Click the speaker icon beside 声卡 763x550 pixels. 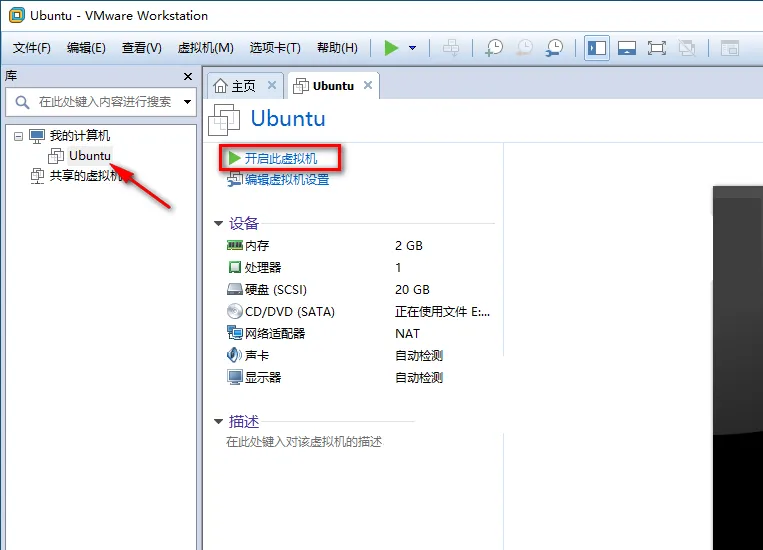pyautogui.click(x=234, y=355)
